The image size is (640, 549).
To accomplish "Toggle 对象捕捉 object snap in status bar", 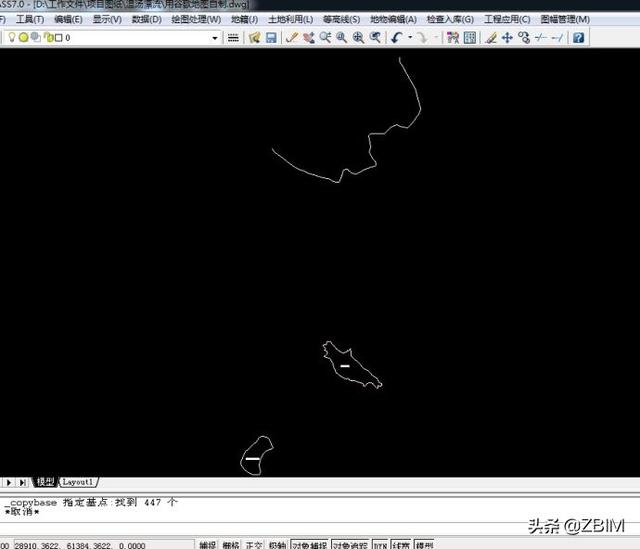I will click(309, 545).
